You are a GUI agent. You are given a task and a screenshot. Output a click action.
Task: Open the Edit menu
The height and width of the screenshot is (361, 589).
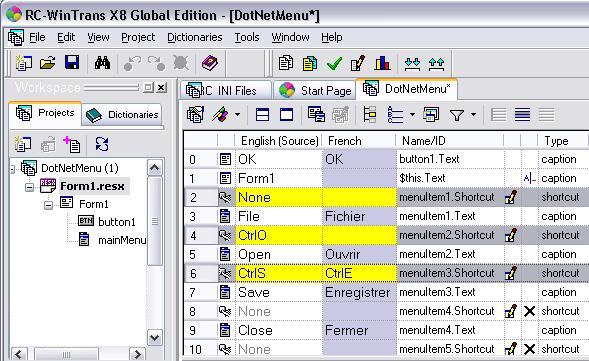click(x=66, y=38)
